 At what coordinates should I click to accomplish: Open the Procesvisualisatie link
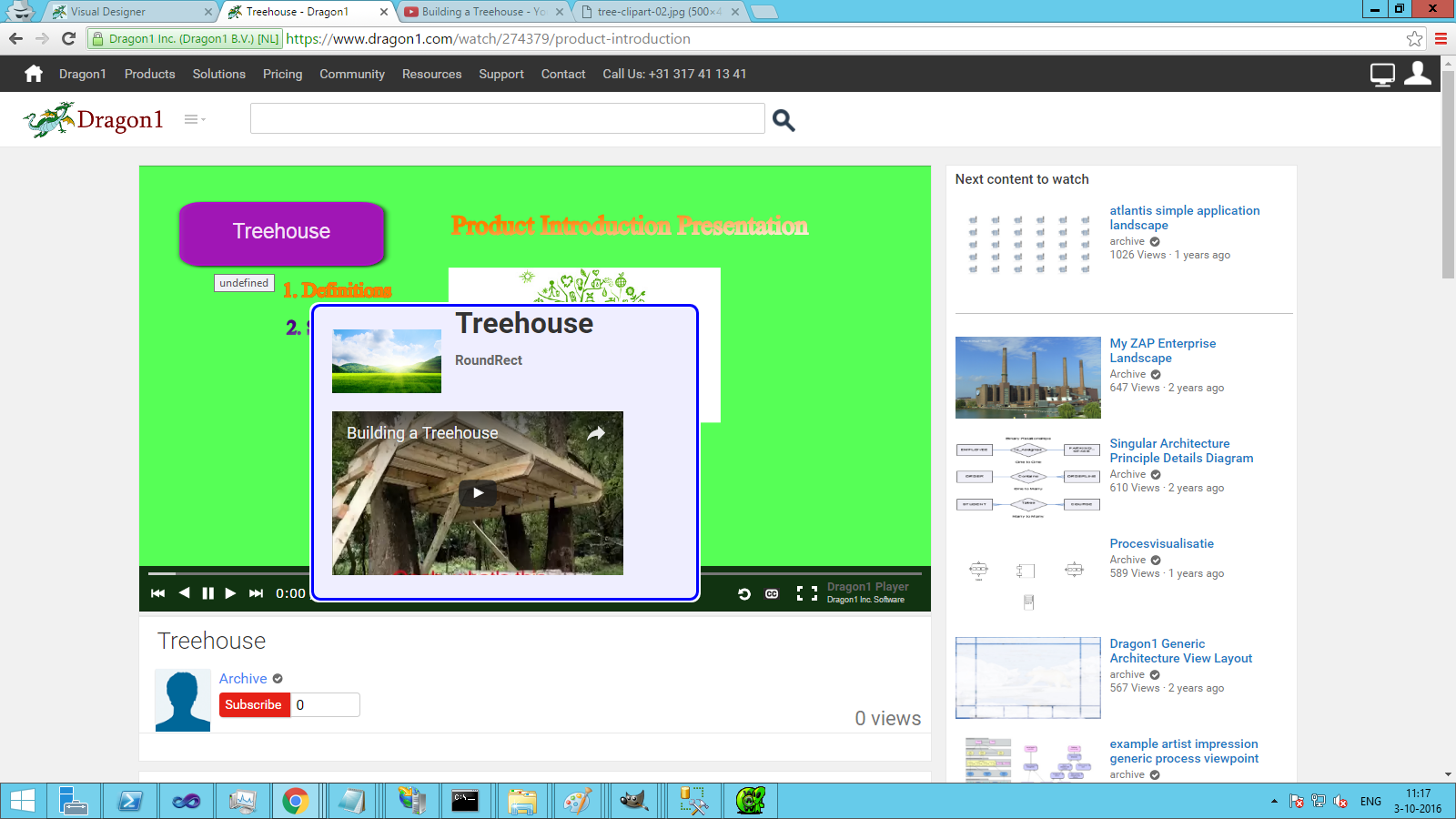(1162, 543)
